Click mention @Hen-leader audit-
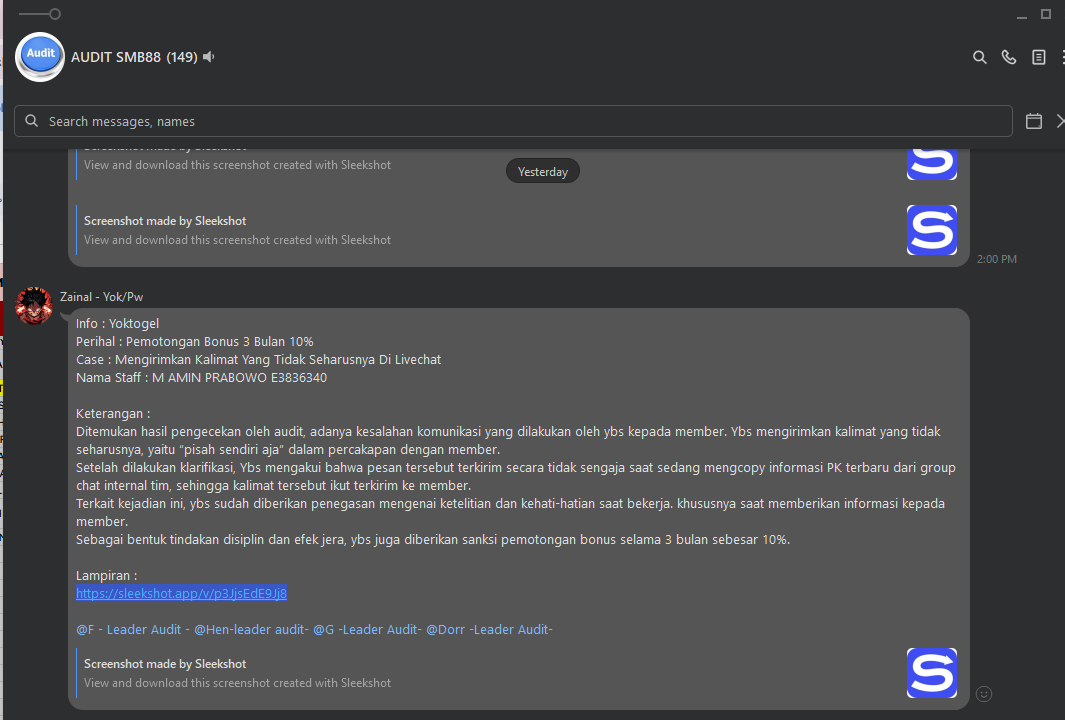1065x720 pixels. tap(251, 630)
